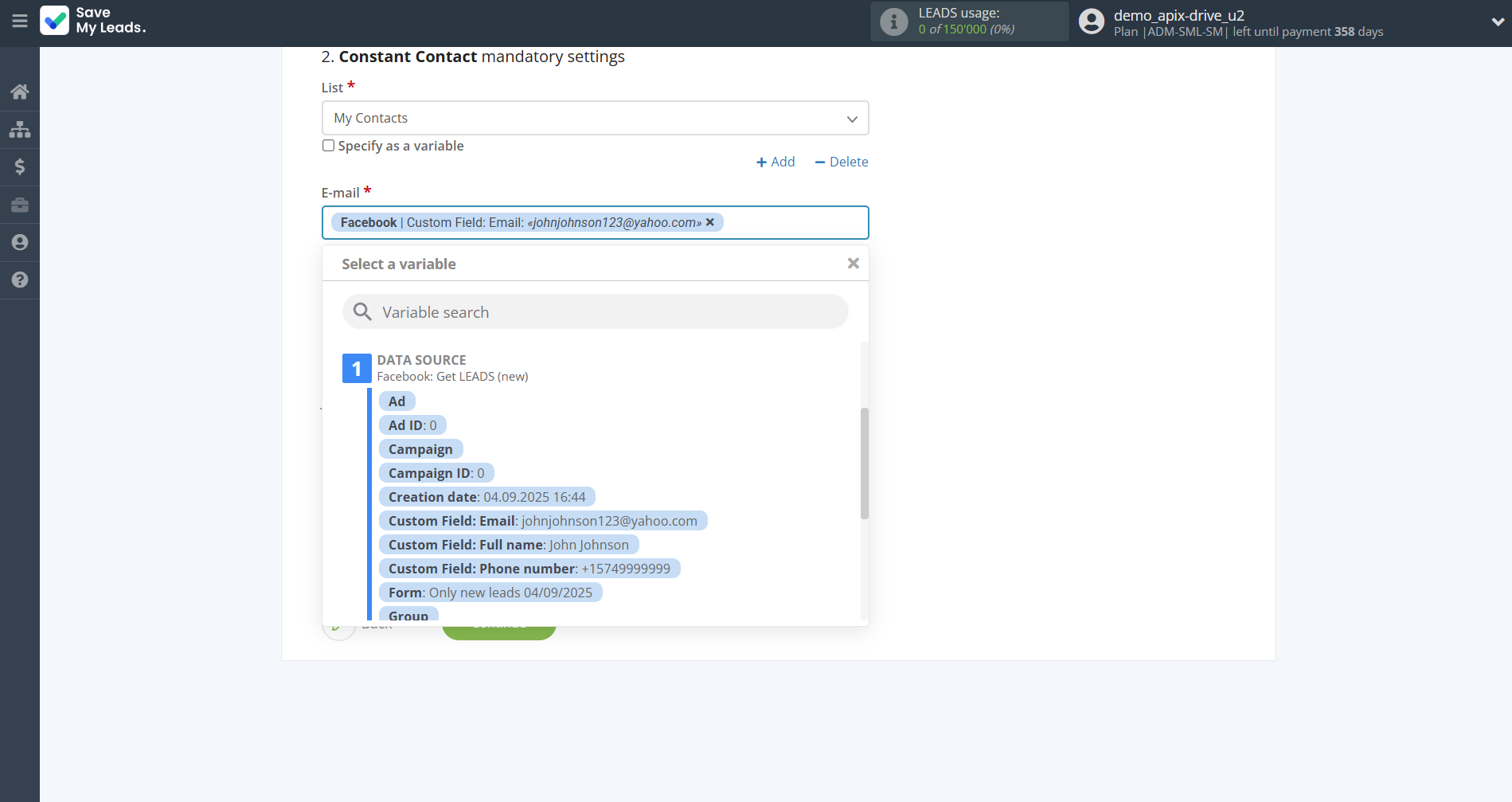
Task: Select Custom Field: Full name variable
Action: pos(508,545)
